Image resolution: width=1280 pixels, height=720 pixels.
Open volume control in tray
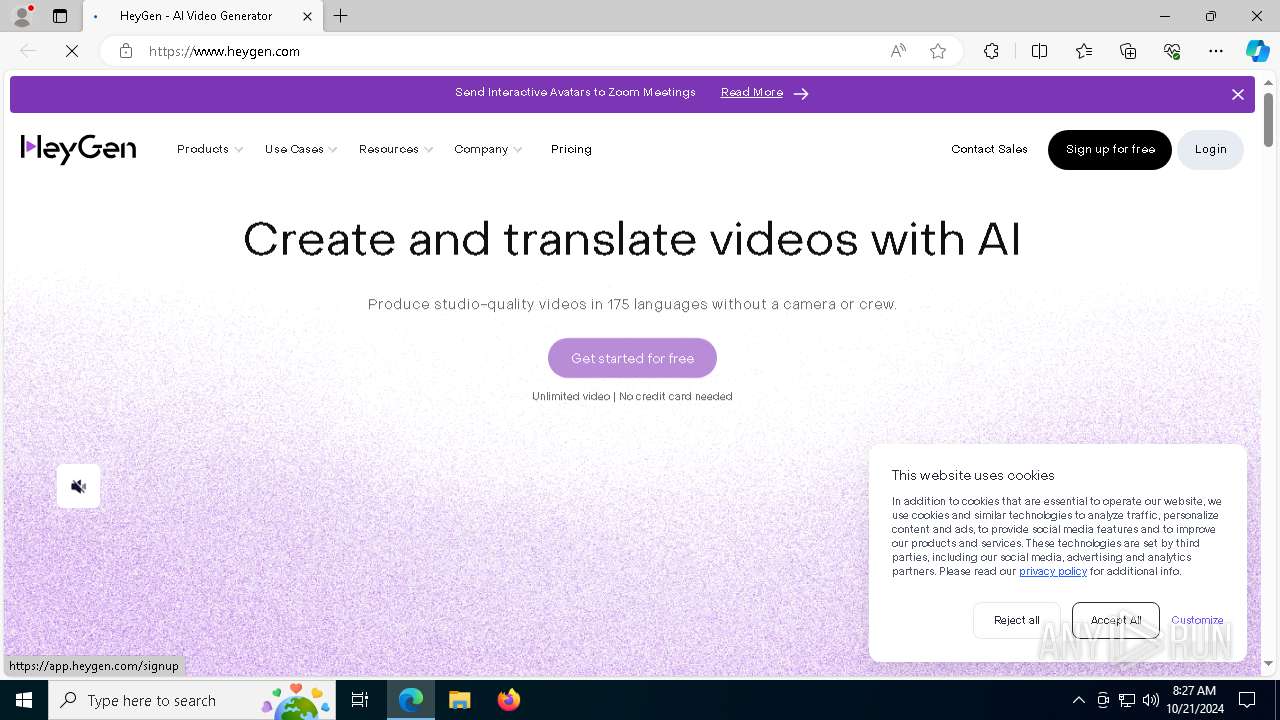click(1151, 700)
